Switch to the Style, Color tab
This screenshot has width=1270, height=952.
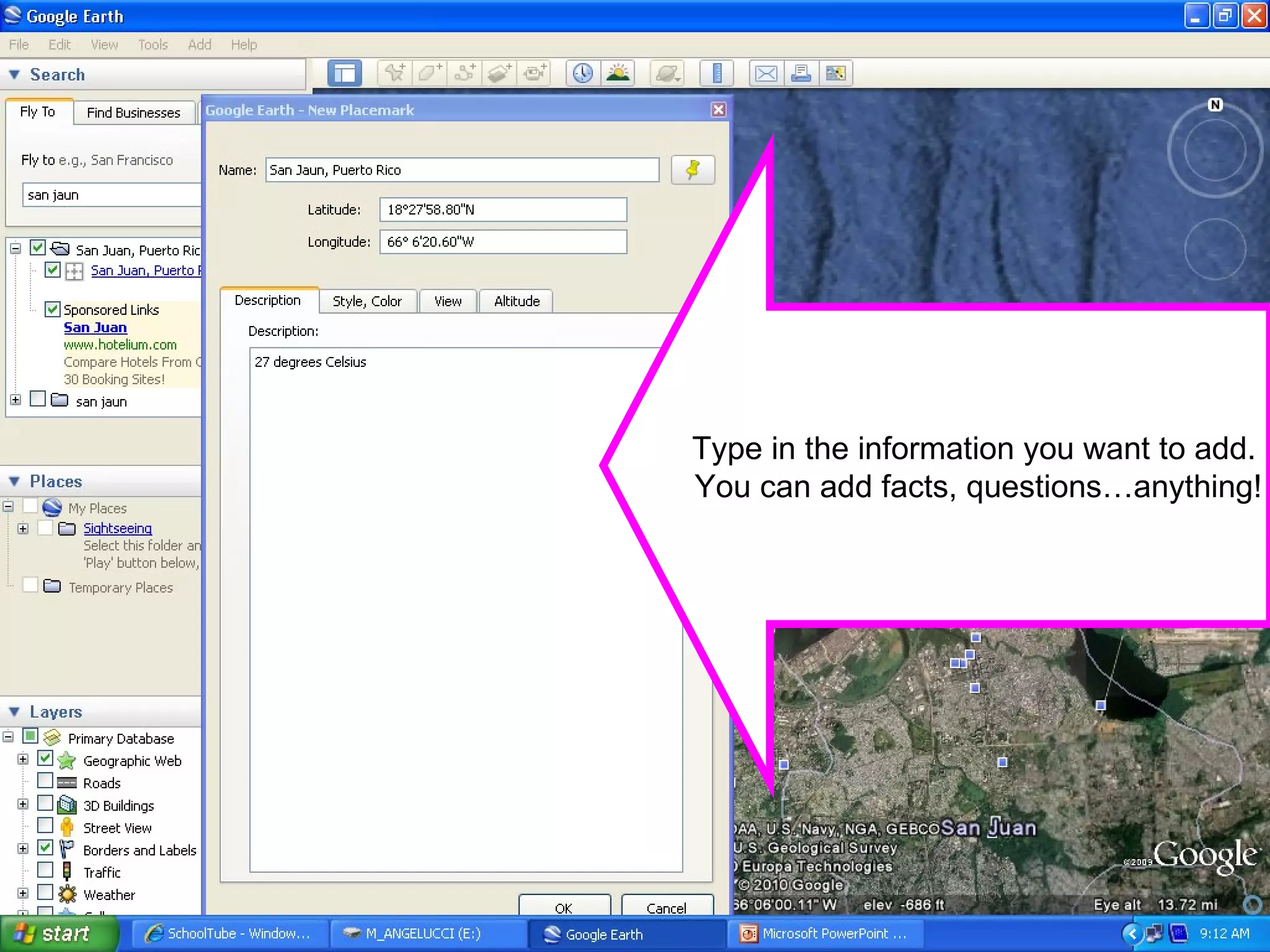367,301
